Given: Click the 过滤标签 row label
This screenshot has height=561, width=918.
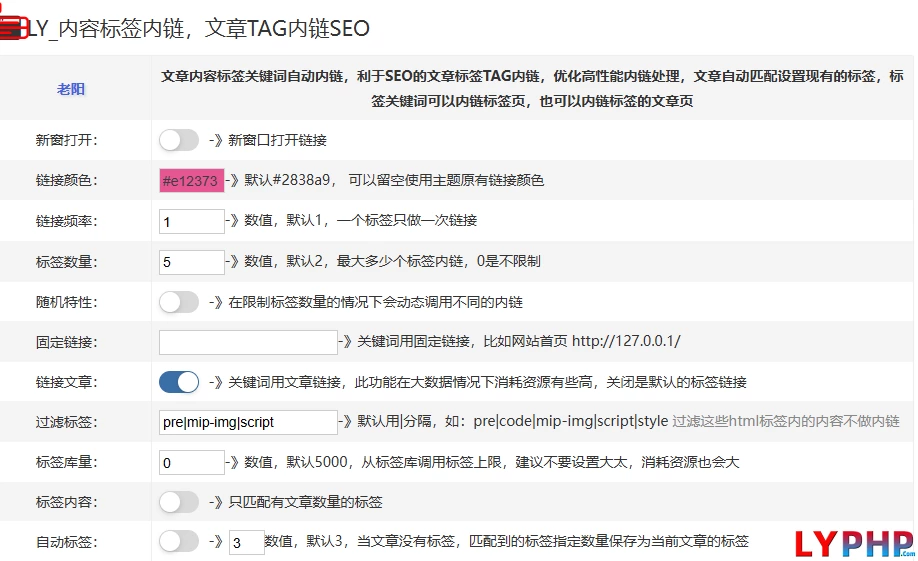Looking at the screenshot, I should click(x=66, y=422).
